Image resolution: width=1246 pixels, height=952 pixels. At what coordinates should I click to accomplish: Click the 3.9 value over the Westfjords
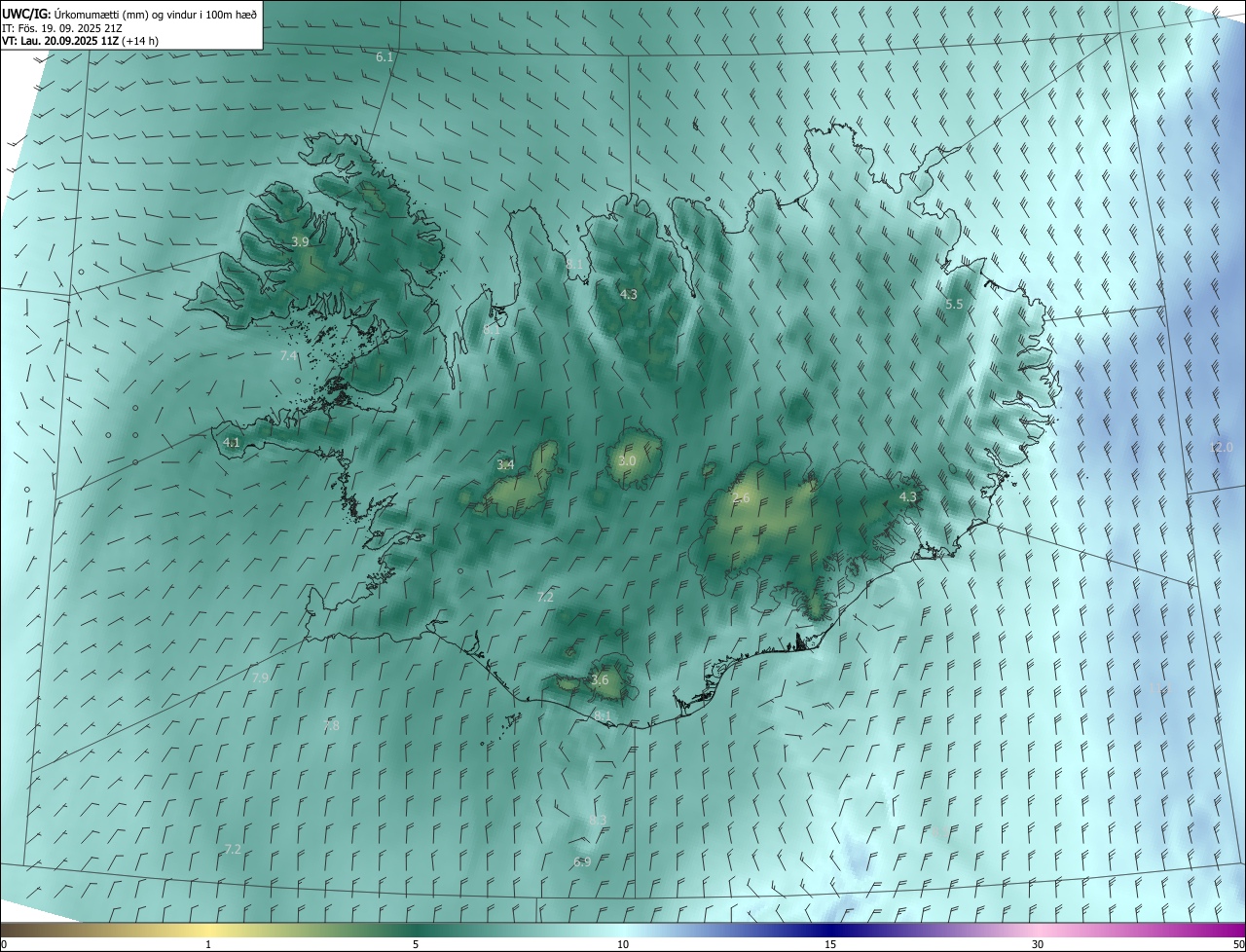click(x=300, y=241)
